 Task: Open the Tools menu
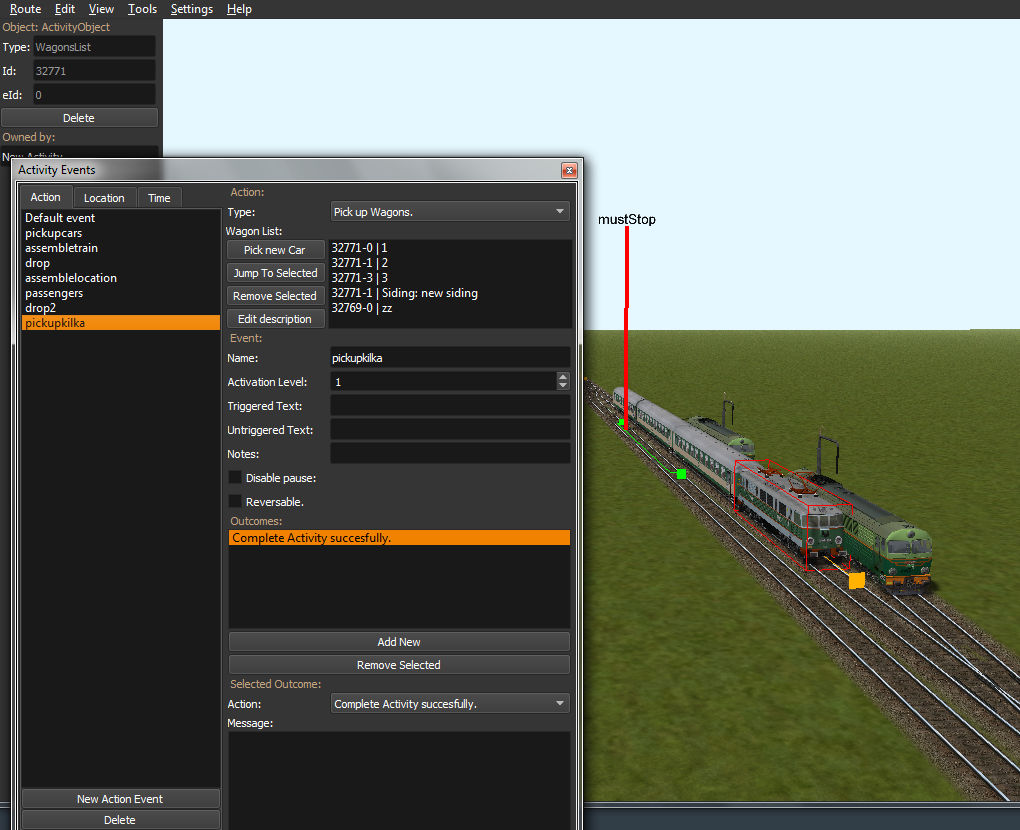[142, 9]
